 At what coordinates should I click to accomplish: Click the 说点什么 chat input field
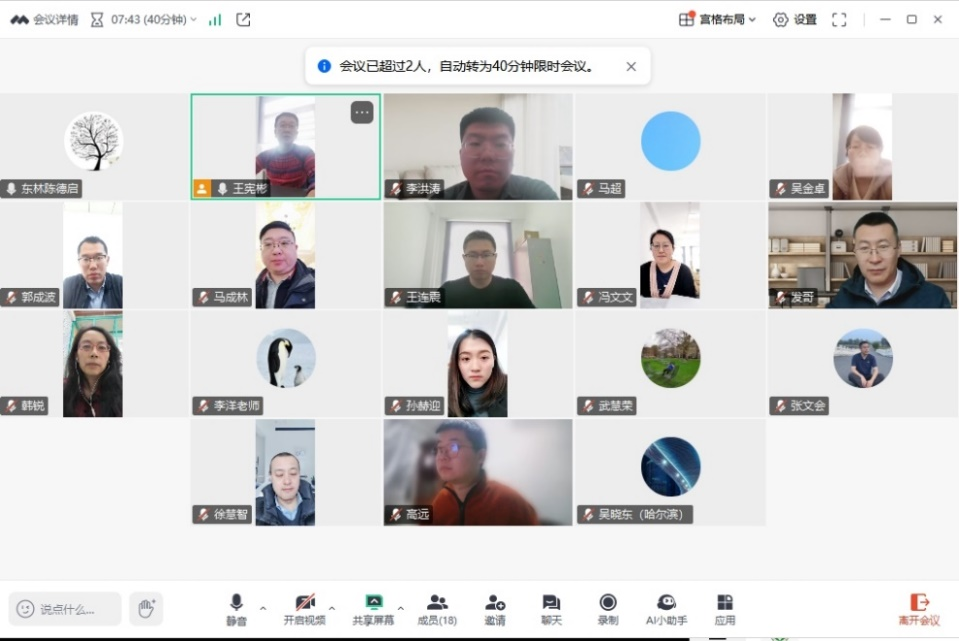point(66,608)
